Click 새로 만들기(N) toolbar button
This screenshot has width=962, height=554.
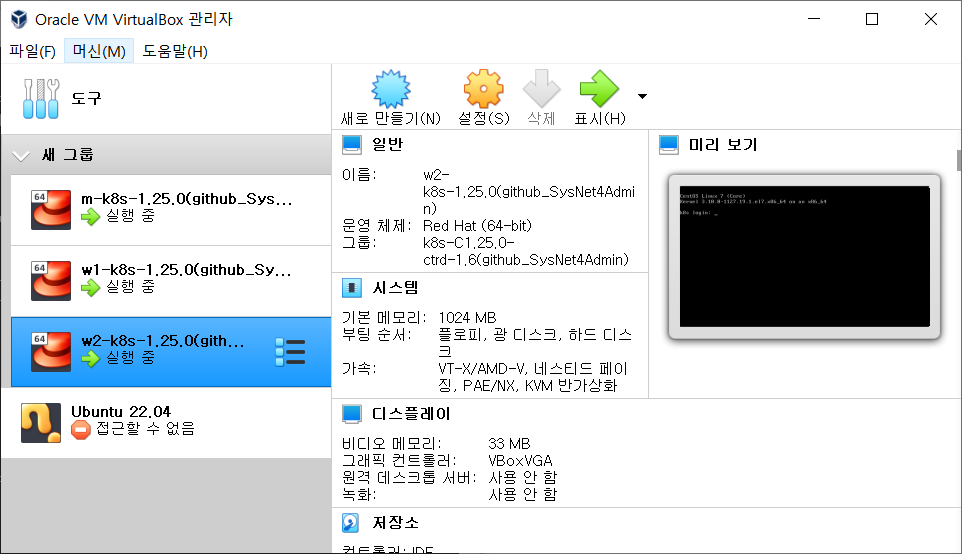point(391,98)
